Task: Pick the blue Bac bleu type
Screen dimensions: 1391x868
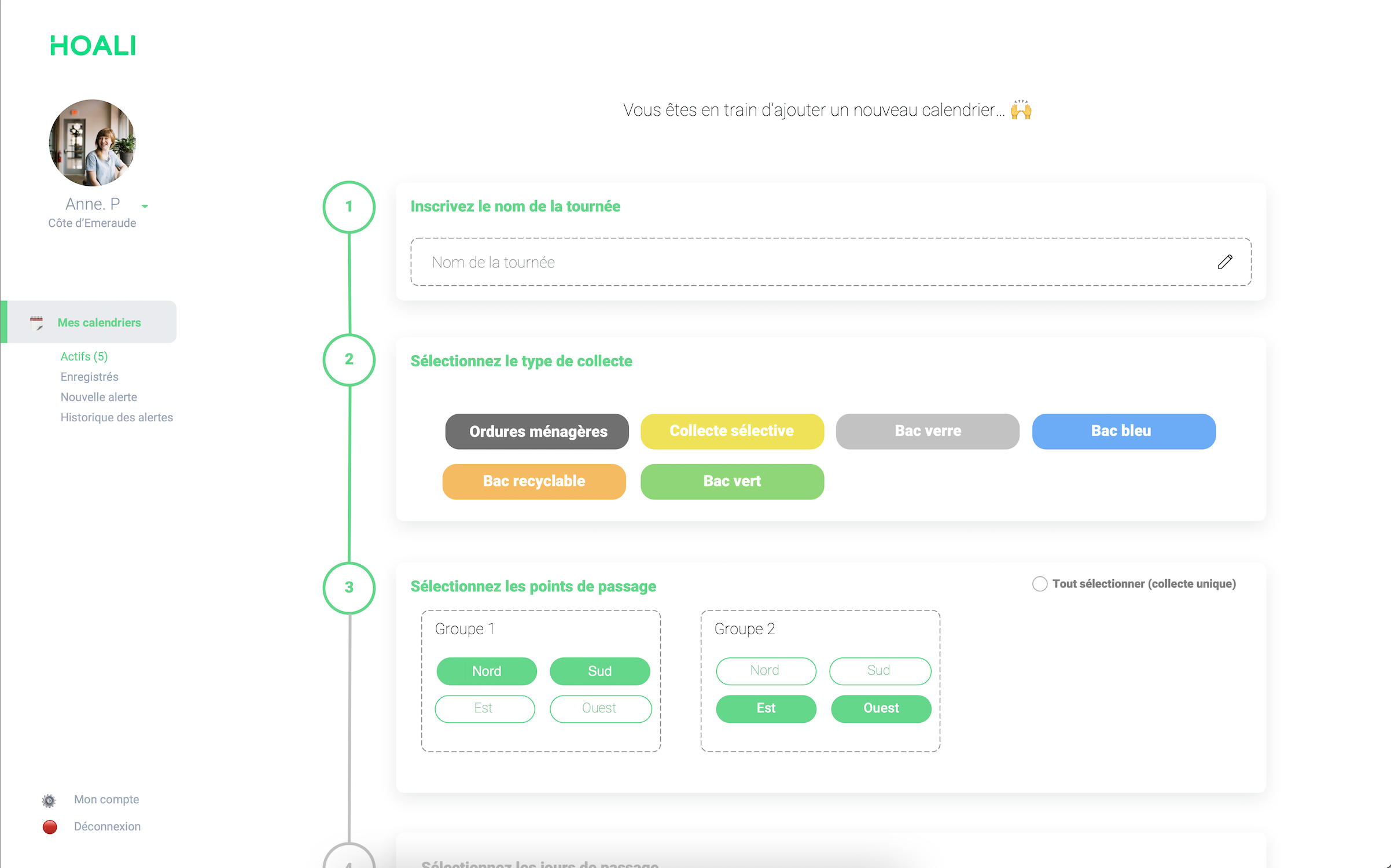Action: click(1123, 432)
